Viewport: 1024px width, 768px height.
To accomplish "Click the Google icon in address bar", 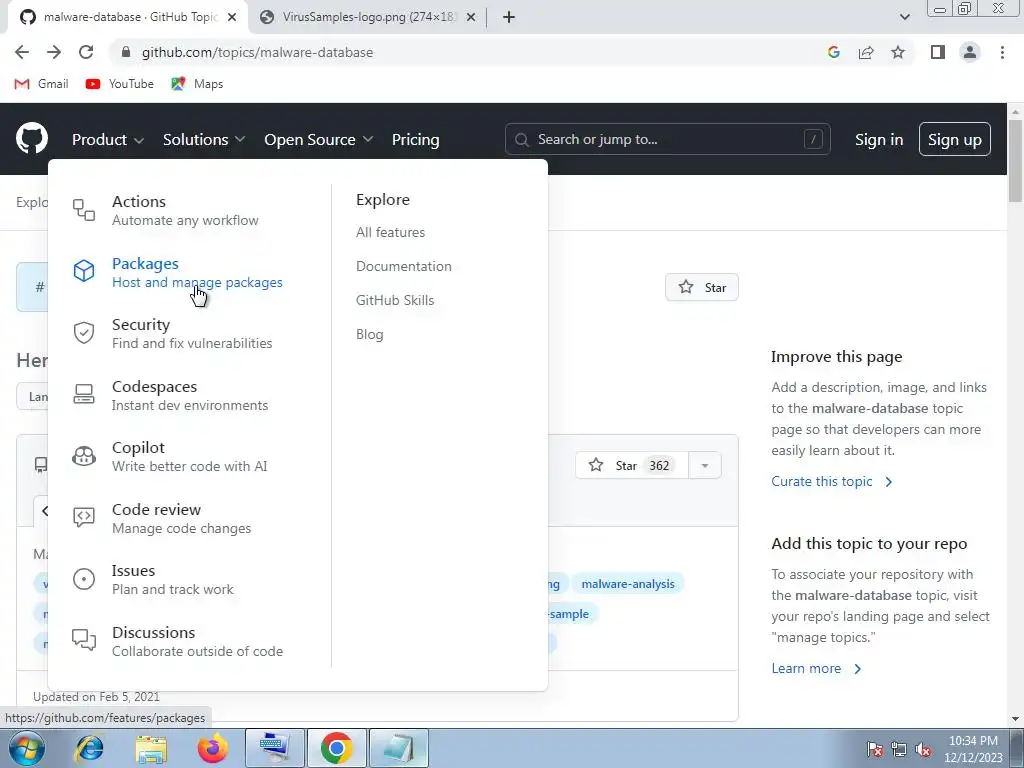I will point(833,52).
